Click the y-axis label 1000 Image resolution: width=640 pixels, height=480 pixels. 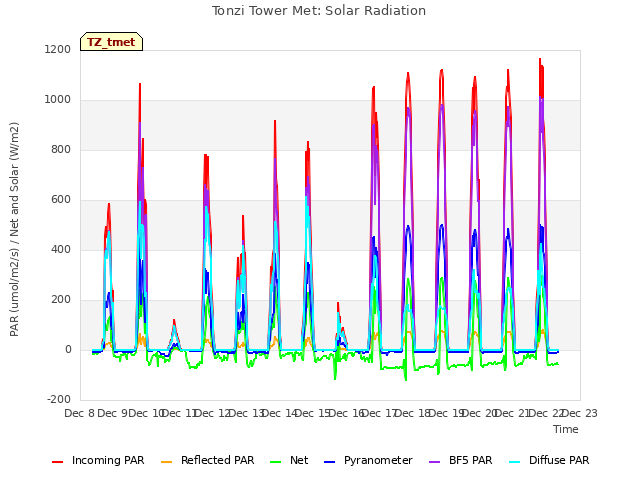(58, 100)
